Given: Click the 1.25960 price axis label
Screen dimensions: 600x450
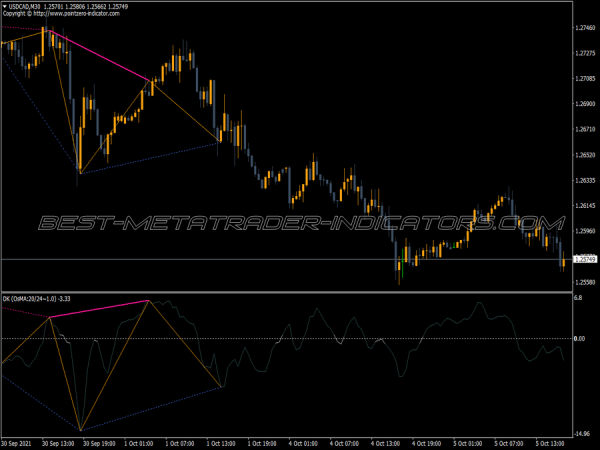Looking at the screenshot, I should tap(585, 231).
